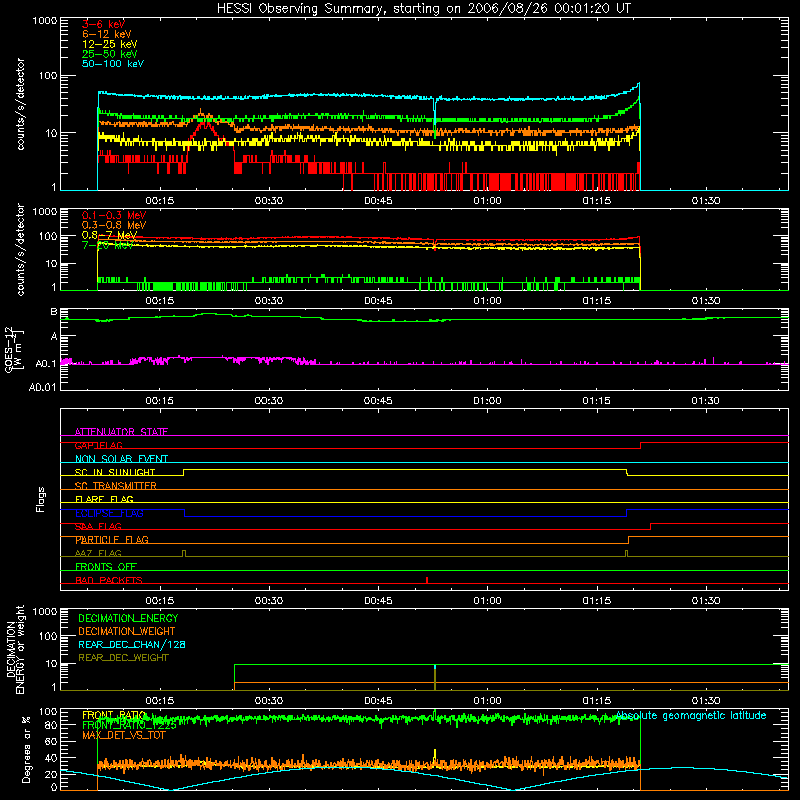The height and width of the screenshot is (800, 800).
Task: Click the 0.3-0.8 MeV legend label
Action: pyautogui.click(x=114, y=225)
